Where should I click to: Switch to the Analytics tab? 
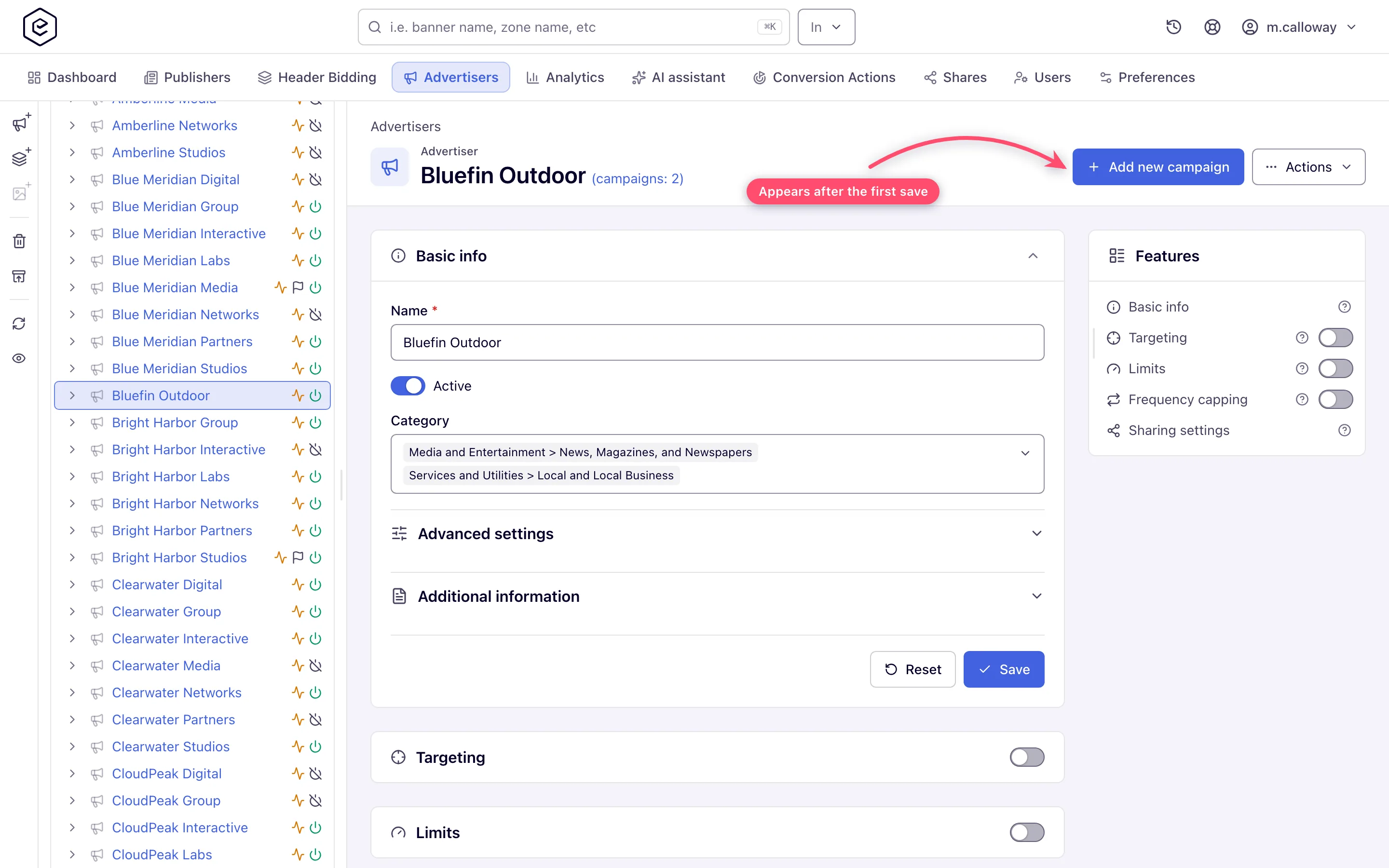(565, 78)
